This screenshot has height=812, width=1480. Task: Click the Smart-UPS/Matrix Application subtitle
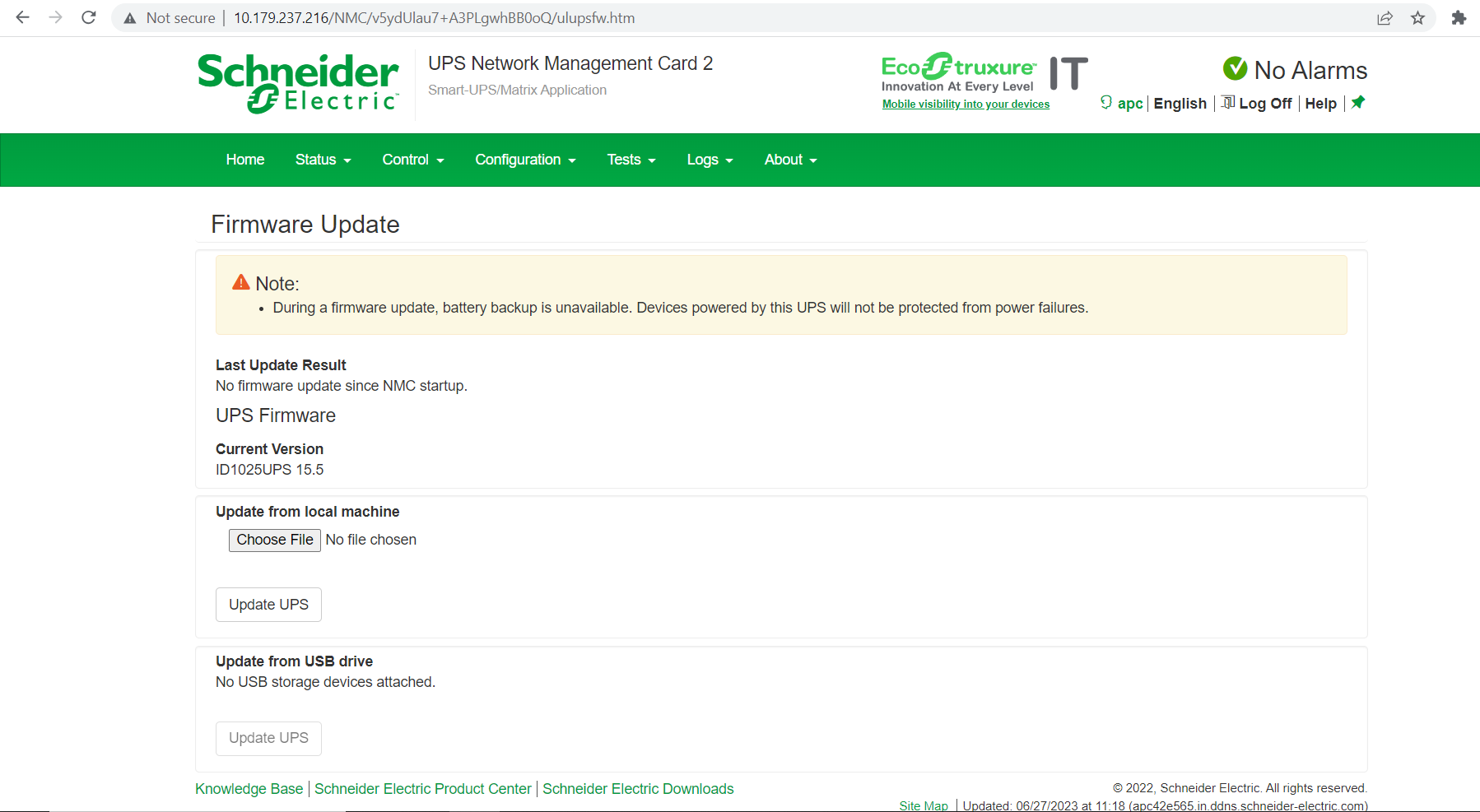(517, 90)
